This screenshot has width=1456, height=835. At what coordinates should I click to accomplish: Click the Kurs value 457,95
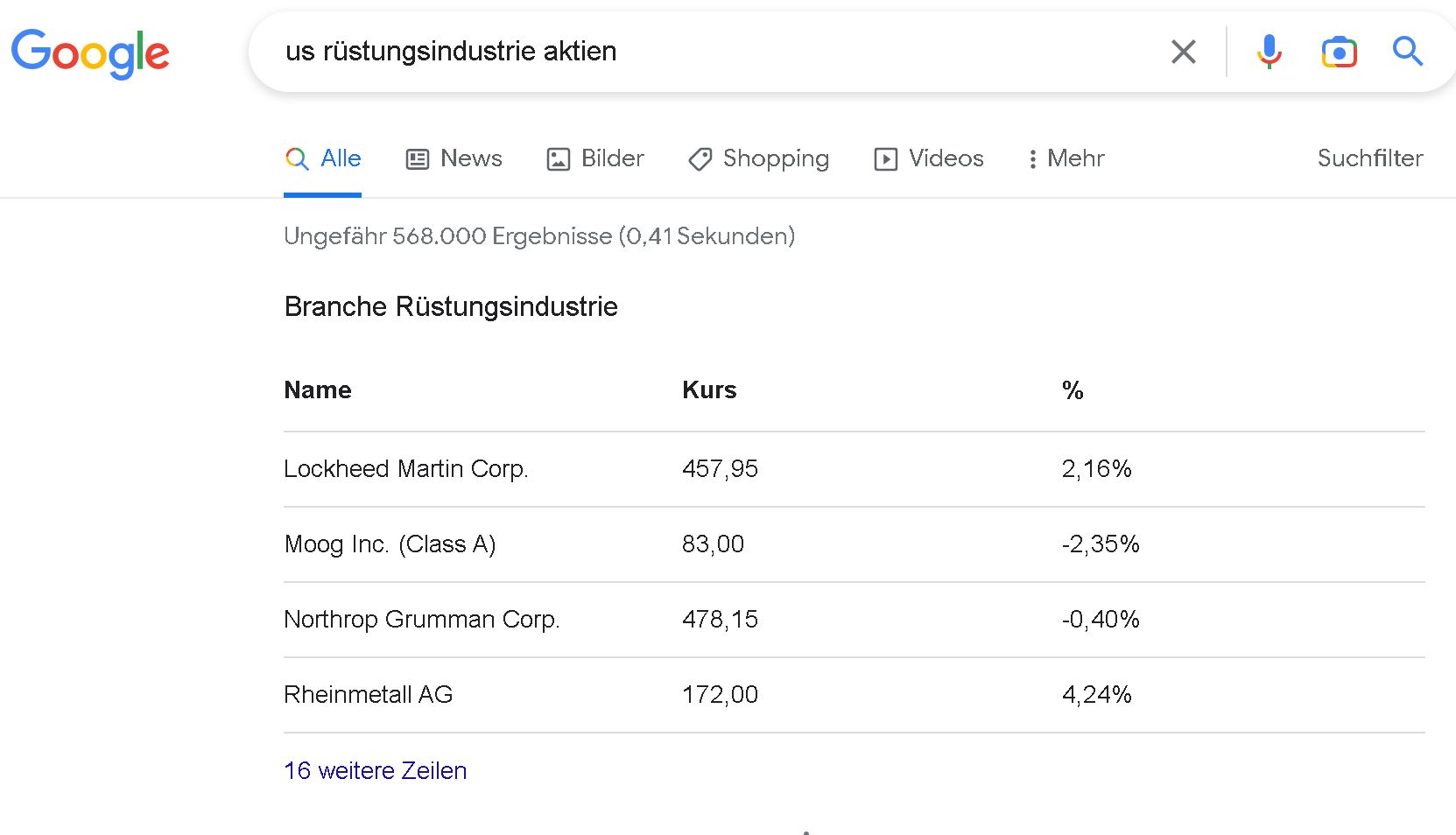(720, 469)
